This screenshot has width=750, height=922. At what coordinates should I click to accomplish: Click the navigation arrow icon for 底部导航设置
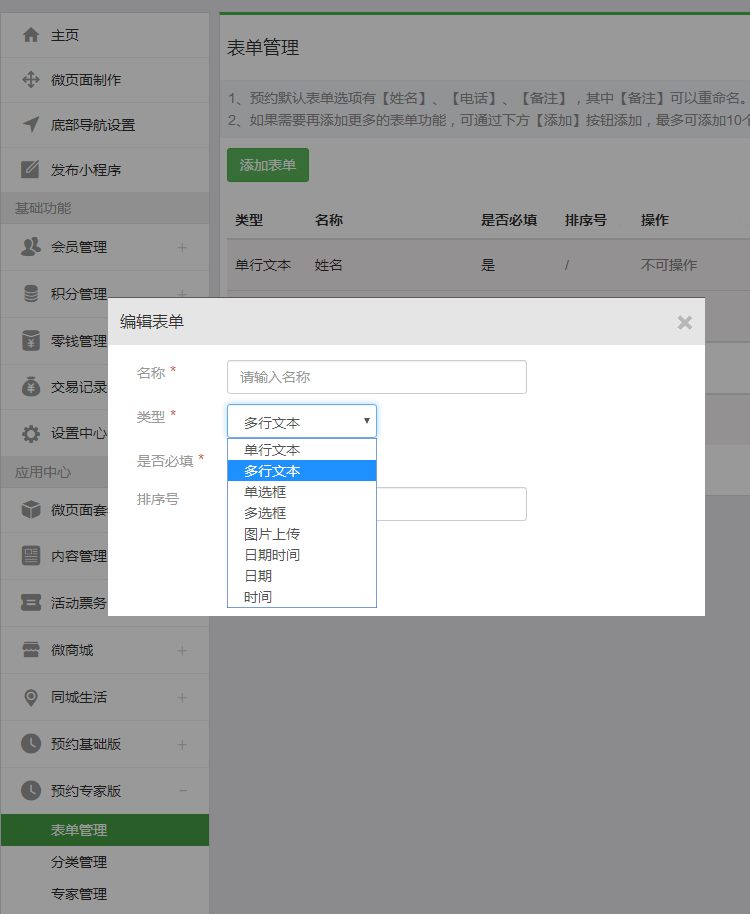pyautogui.click(x=31, y=125)
